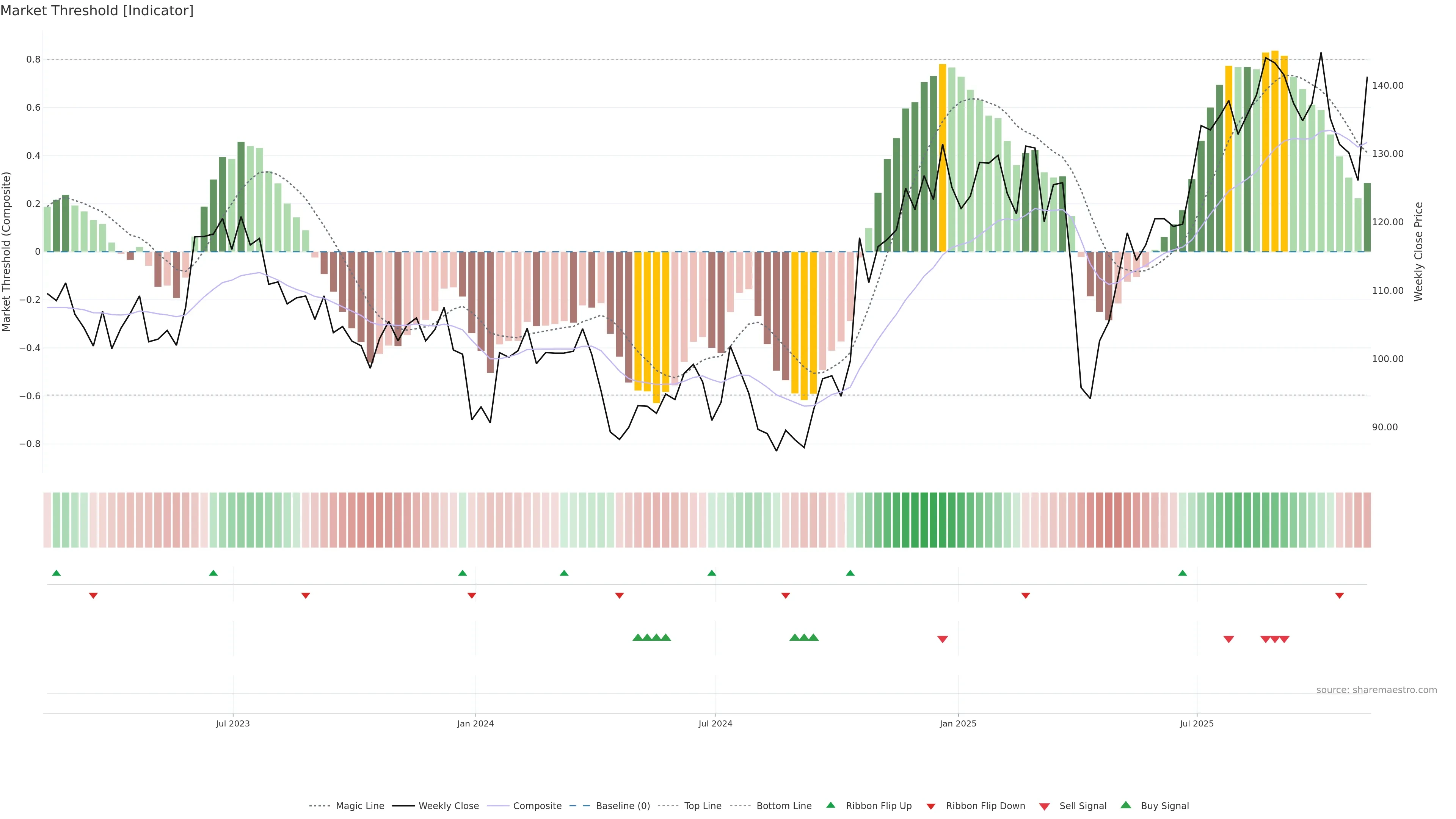1456x819 pixels.
Task: Toggle Magic Line legend entry
Action: coord(359,806)
